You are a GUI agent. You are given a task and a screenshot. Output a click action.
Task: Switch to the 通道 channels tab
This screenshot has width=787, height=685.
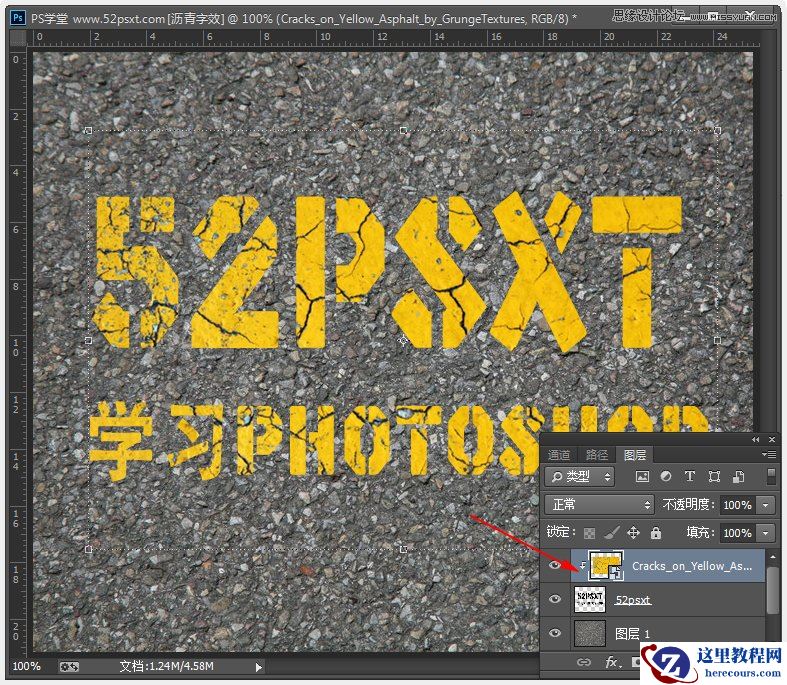coord(559,455)
